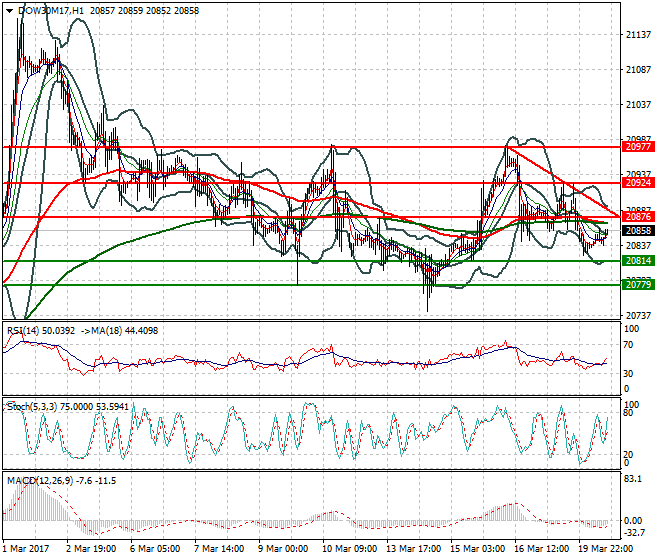The image size is (660, 560).
Task: Click the RSI(14) indicator label
Action: tap(24, 330)
